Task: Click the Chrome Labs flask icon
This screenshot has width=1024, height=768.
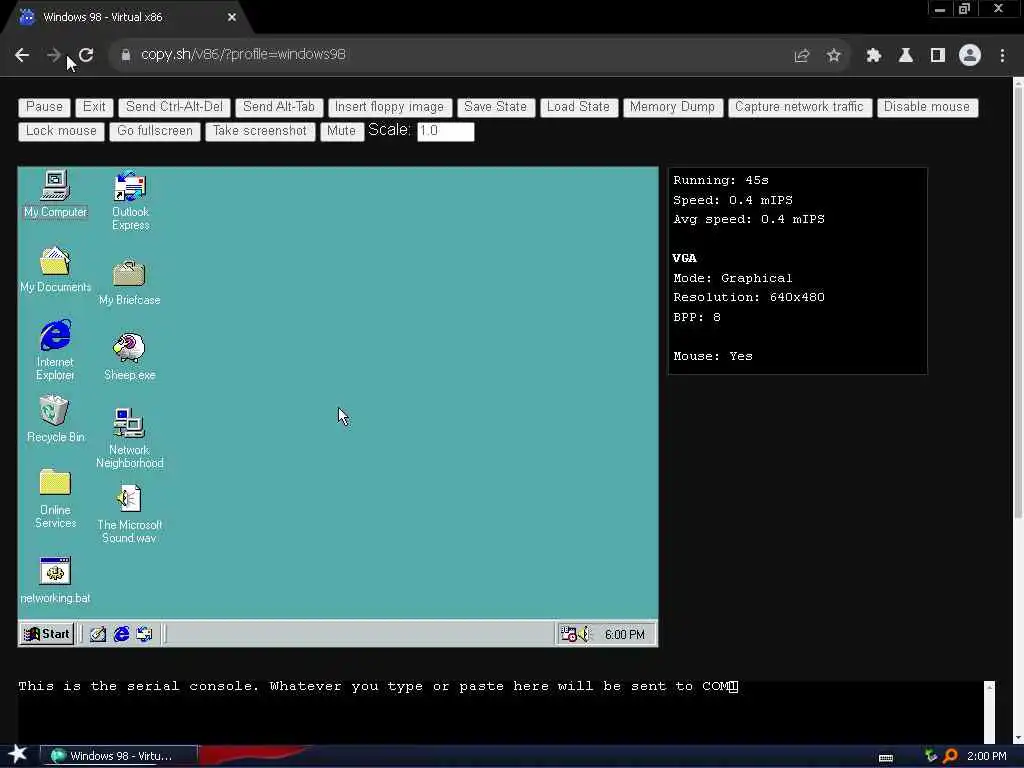Action: point(906,56)
